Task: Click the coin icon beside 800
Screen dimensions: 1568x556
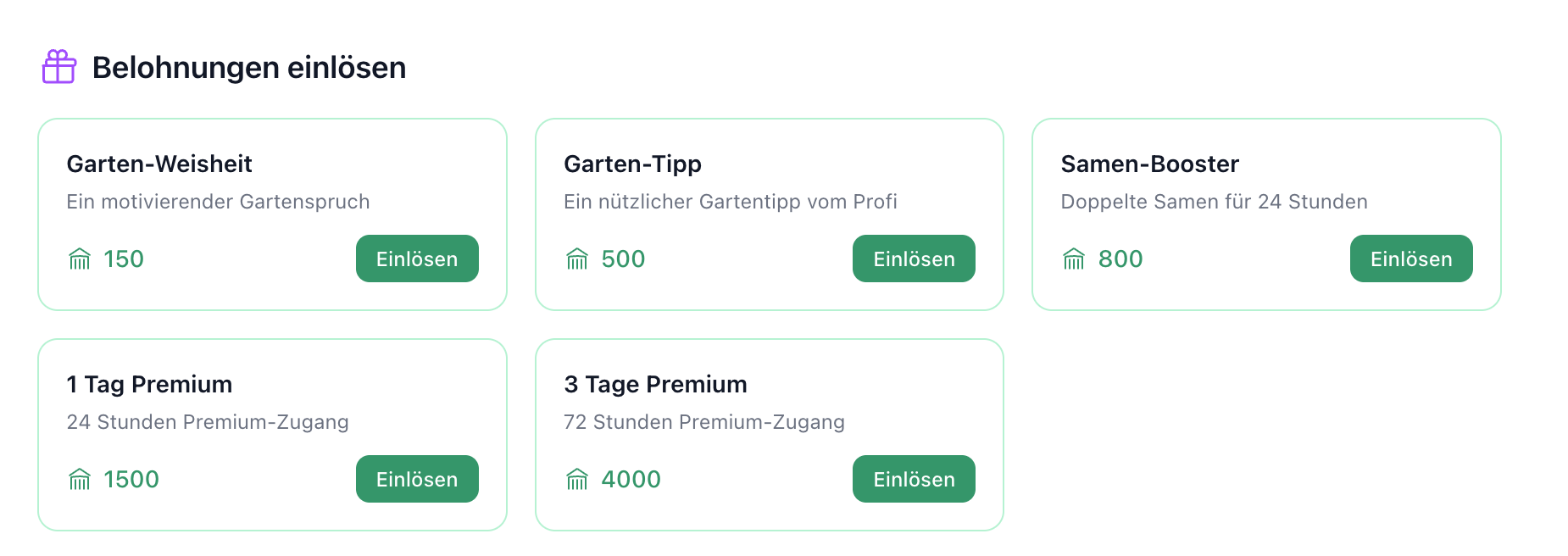Action: (x=1074, y=259)
